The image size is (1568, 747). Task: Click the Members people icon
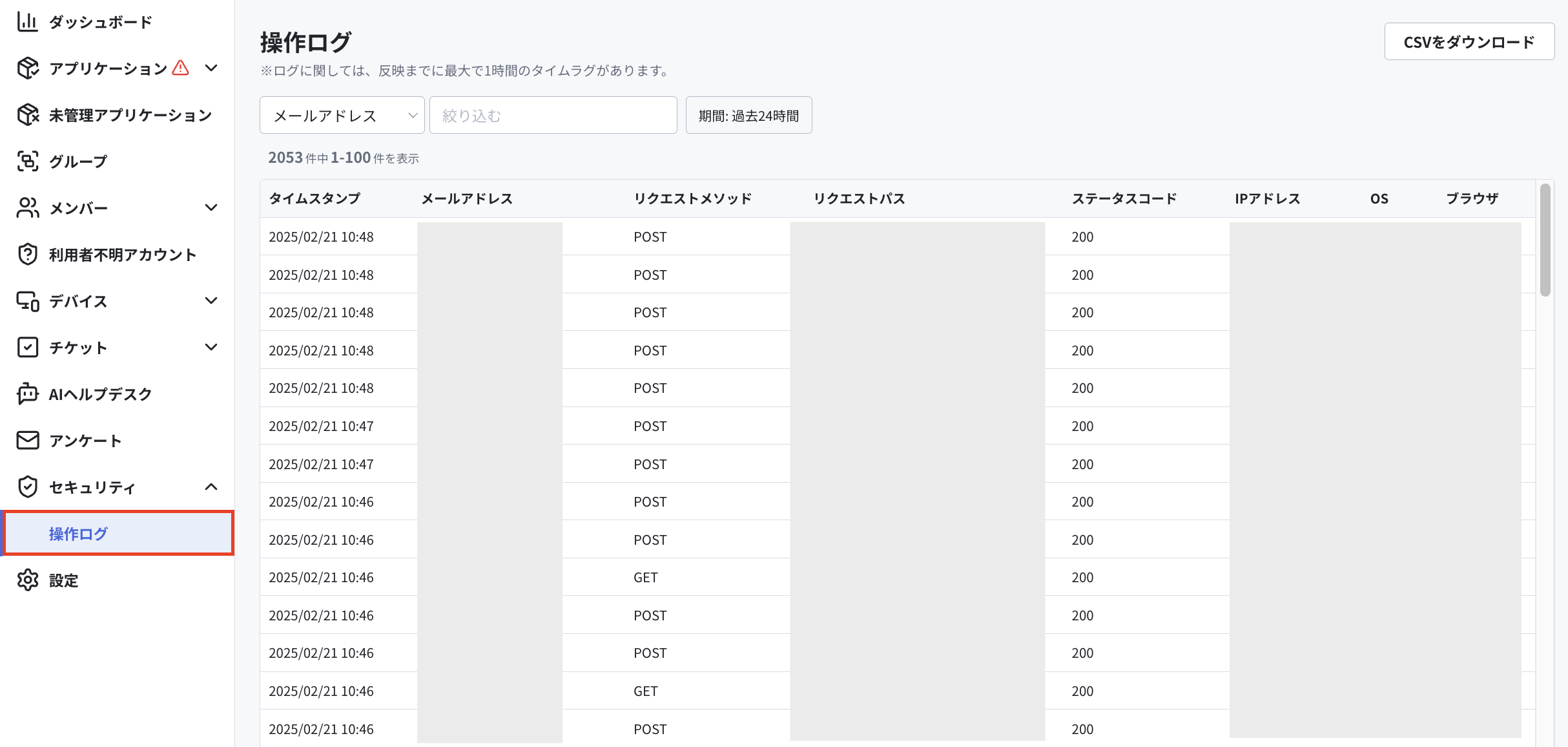click(27, 207)
